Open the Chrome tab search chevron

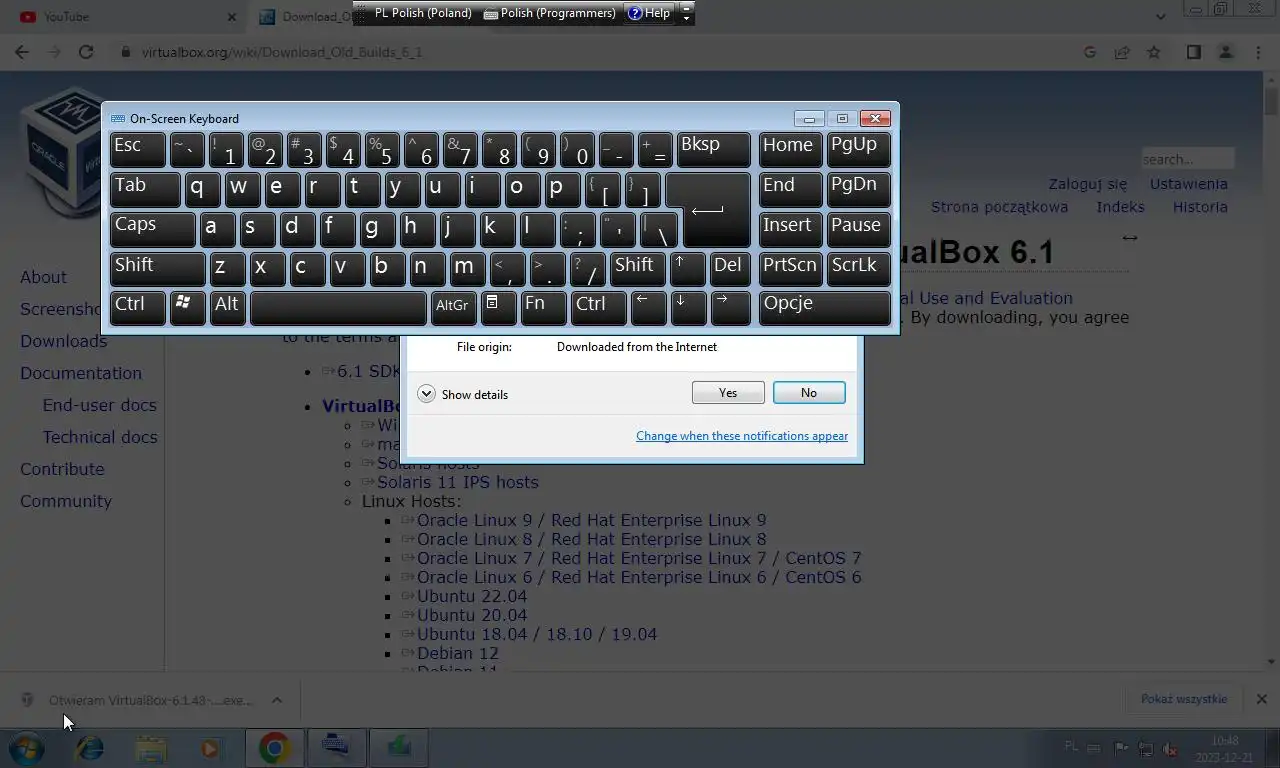click(x=1160, y=17)
